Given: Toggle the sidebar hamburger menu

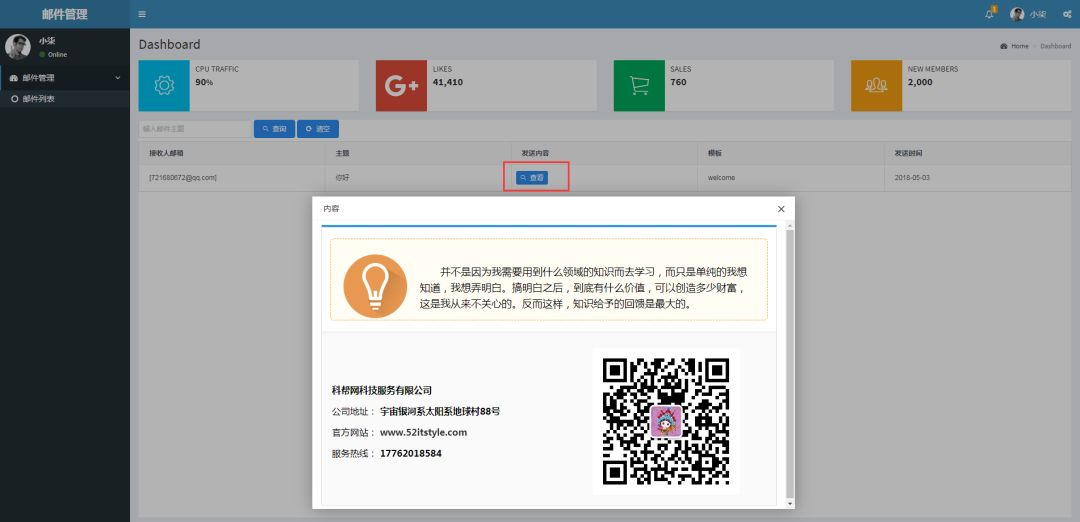Looking at the screenshot, I should tap(142, 14).
